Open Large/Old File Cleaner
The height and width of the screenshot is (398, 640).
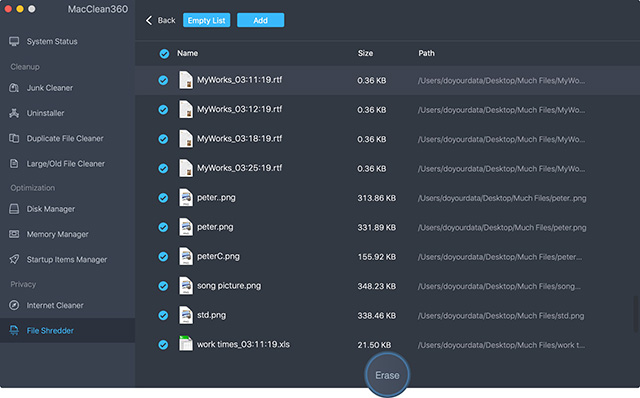coord(67,164)
